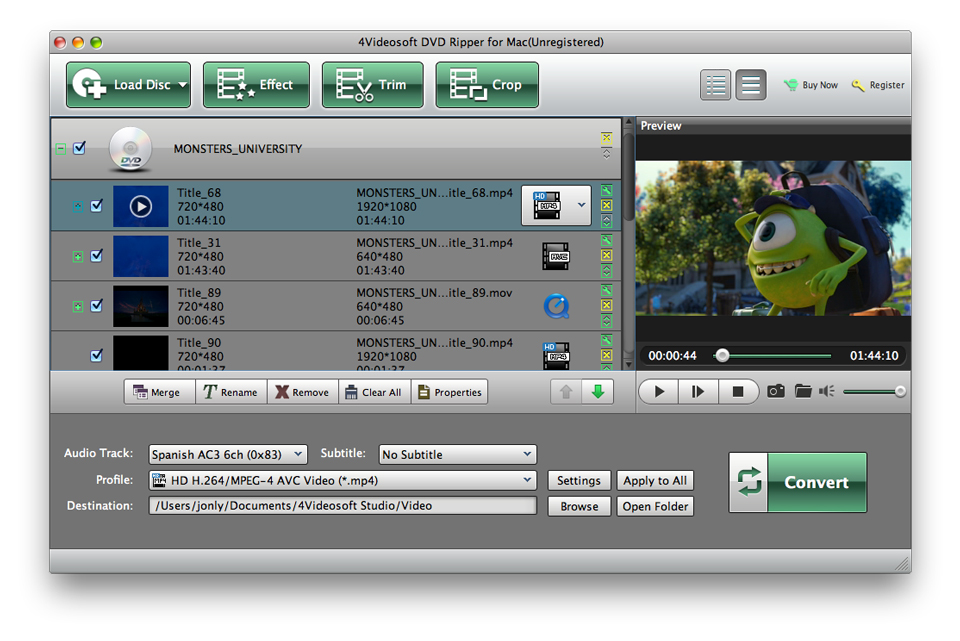Screen dimensions: 960x641
Task: Click the DVD disc icon for MONSTERS_UNIVERSITY
Action: point(130,149)
